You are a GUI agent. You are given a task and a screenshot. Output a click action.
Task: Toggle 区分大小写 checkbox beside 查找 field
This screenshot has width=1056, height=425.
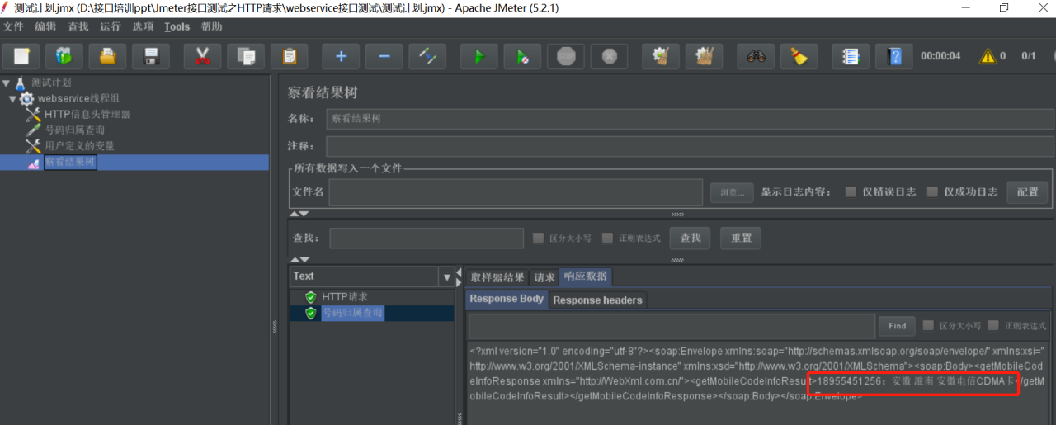(538, 238)
